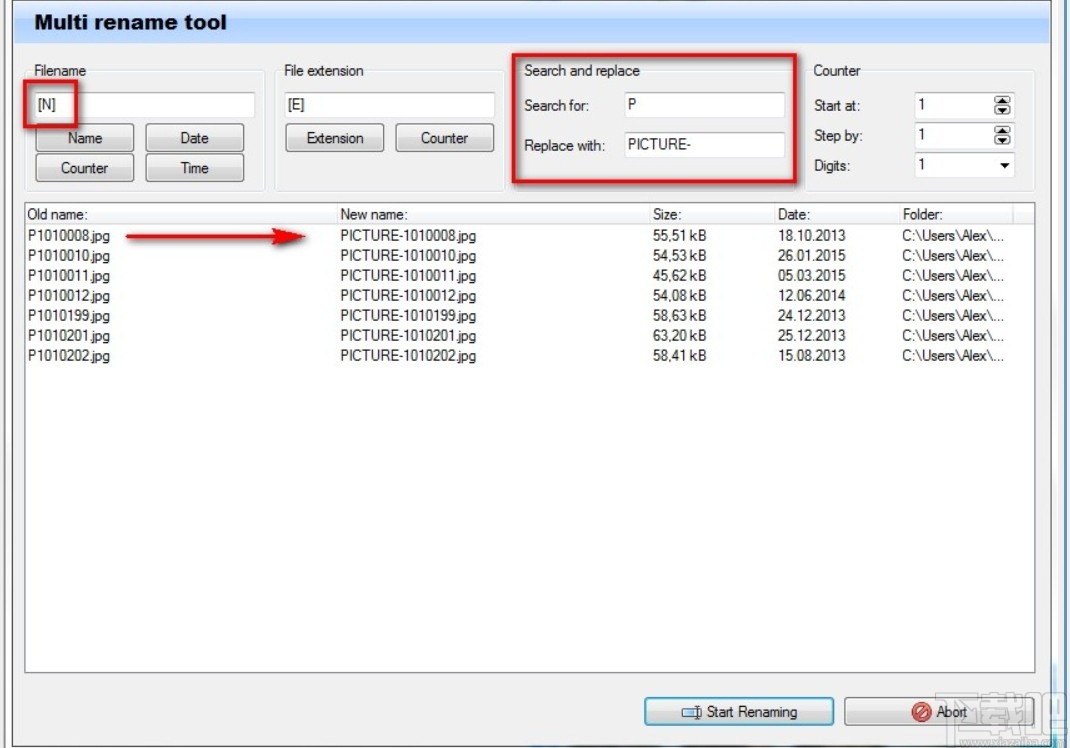Click the New name column header
The image size is (1070, 748).
[x=493, y=214]
